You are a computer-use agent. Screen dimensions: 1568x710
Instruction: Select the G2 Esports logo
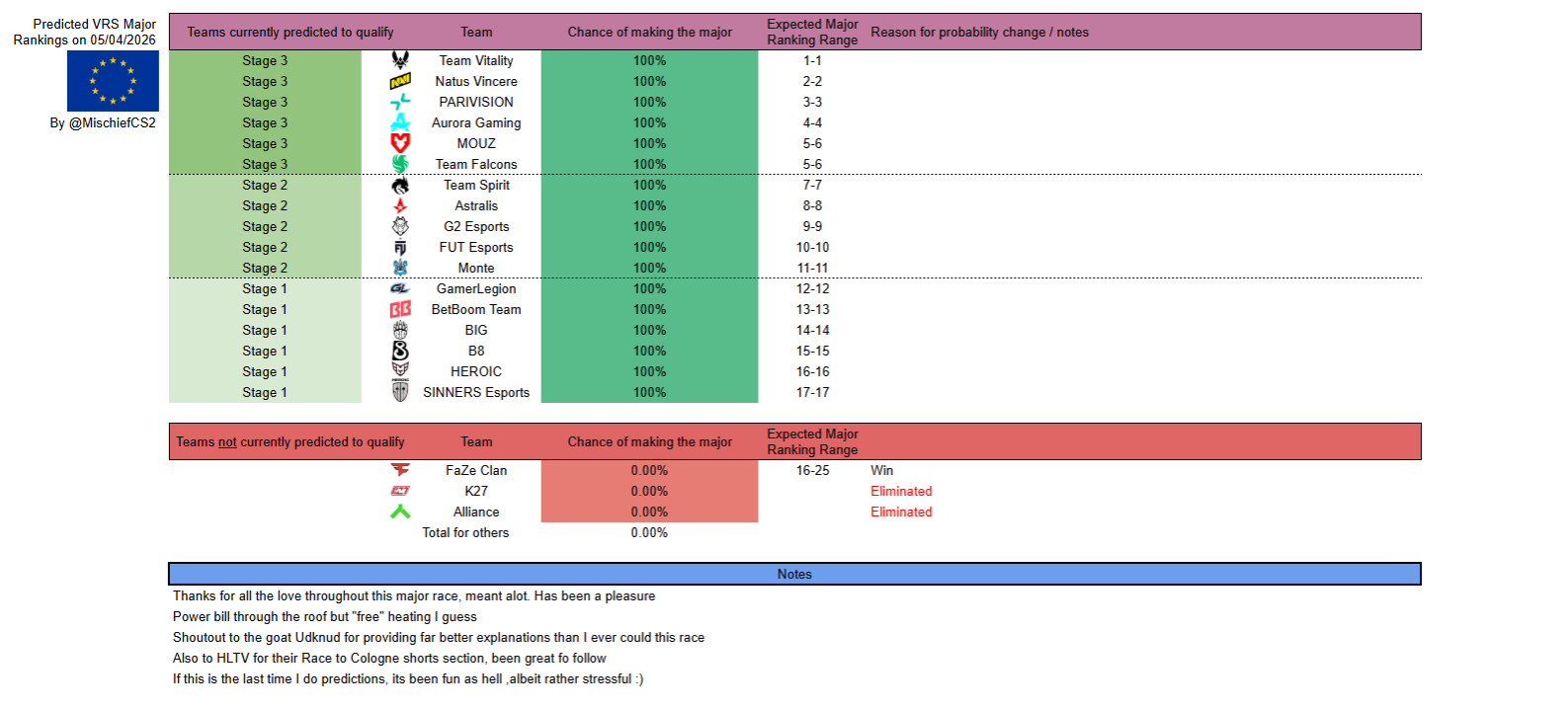click(x=400, y=226)
